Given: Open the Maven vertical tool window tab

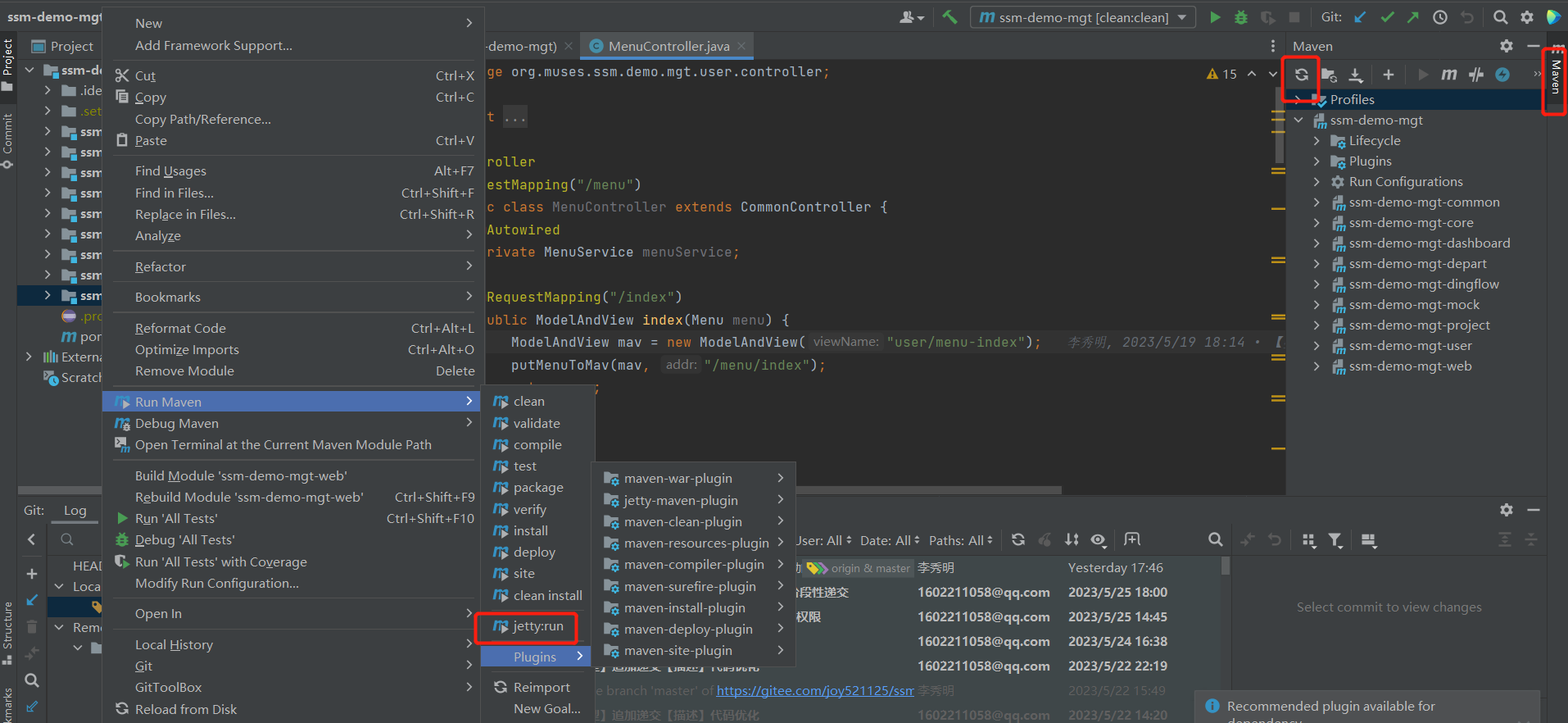Looking at the screenshot, I should (1555, 76).
